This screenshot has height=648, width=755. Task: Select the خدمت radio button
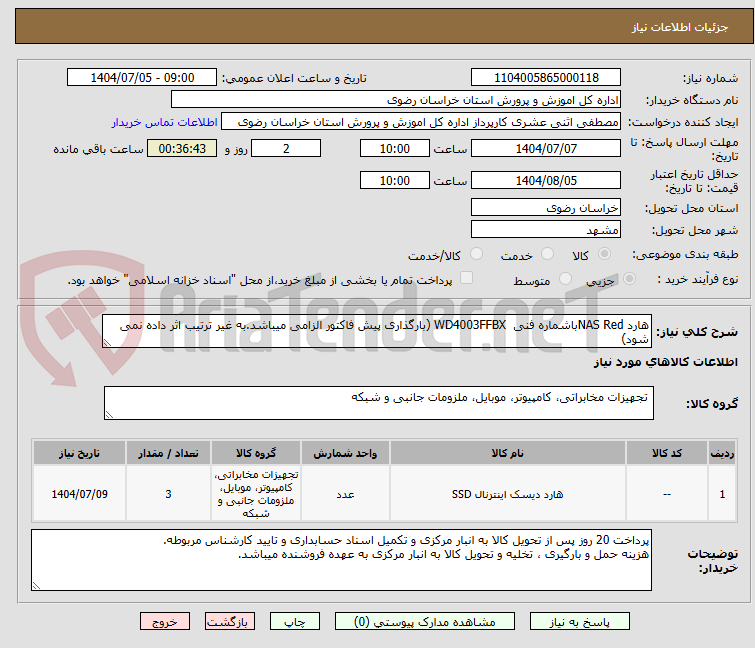547,254
